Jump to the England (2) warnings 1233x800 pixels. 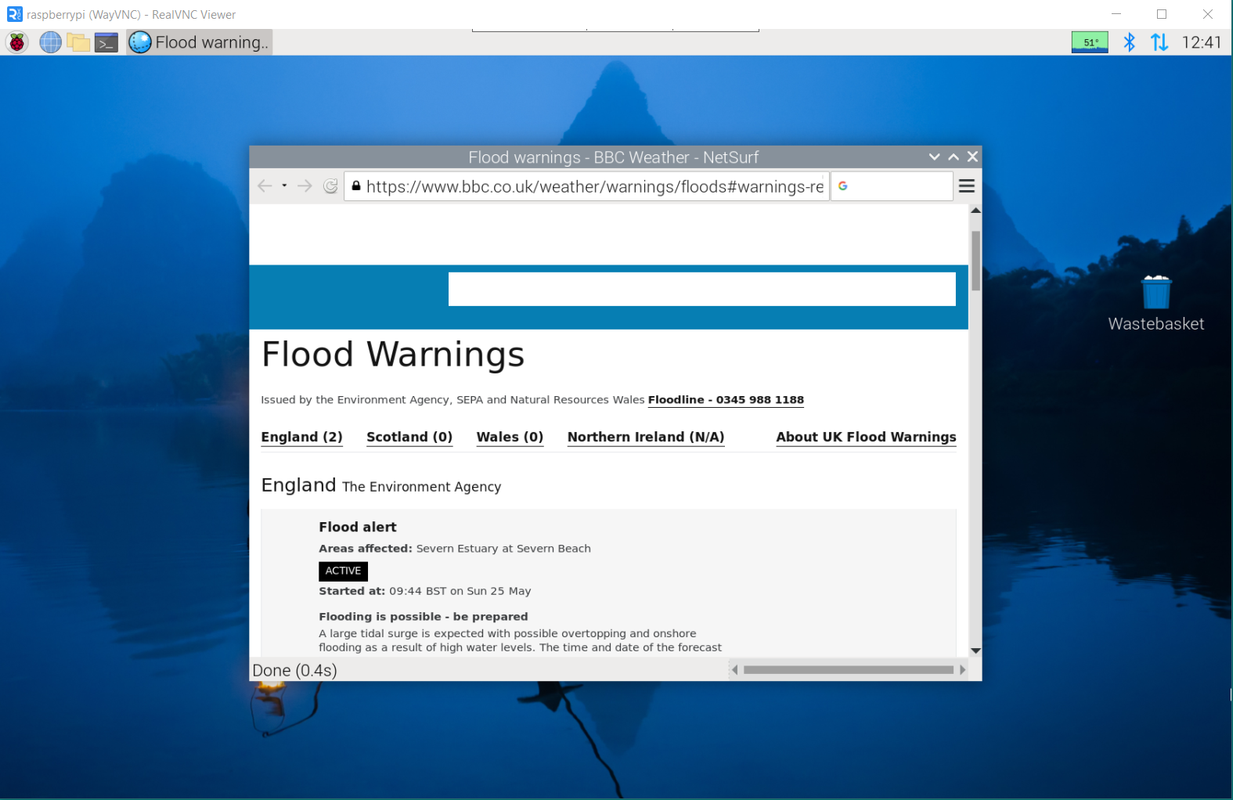pyautogui.click(x=302, y=437)
